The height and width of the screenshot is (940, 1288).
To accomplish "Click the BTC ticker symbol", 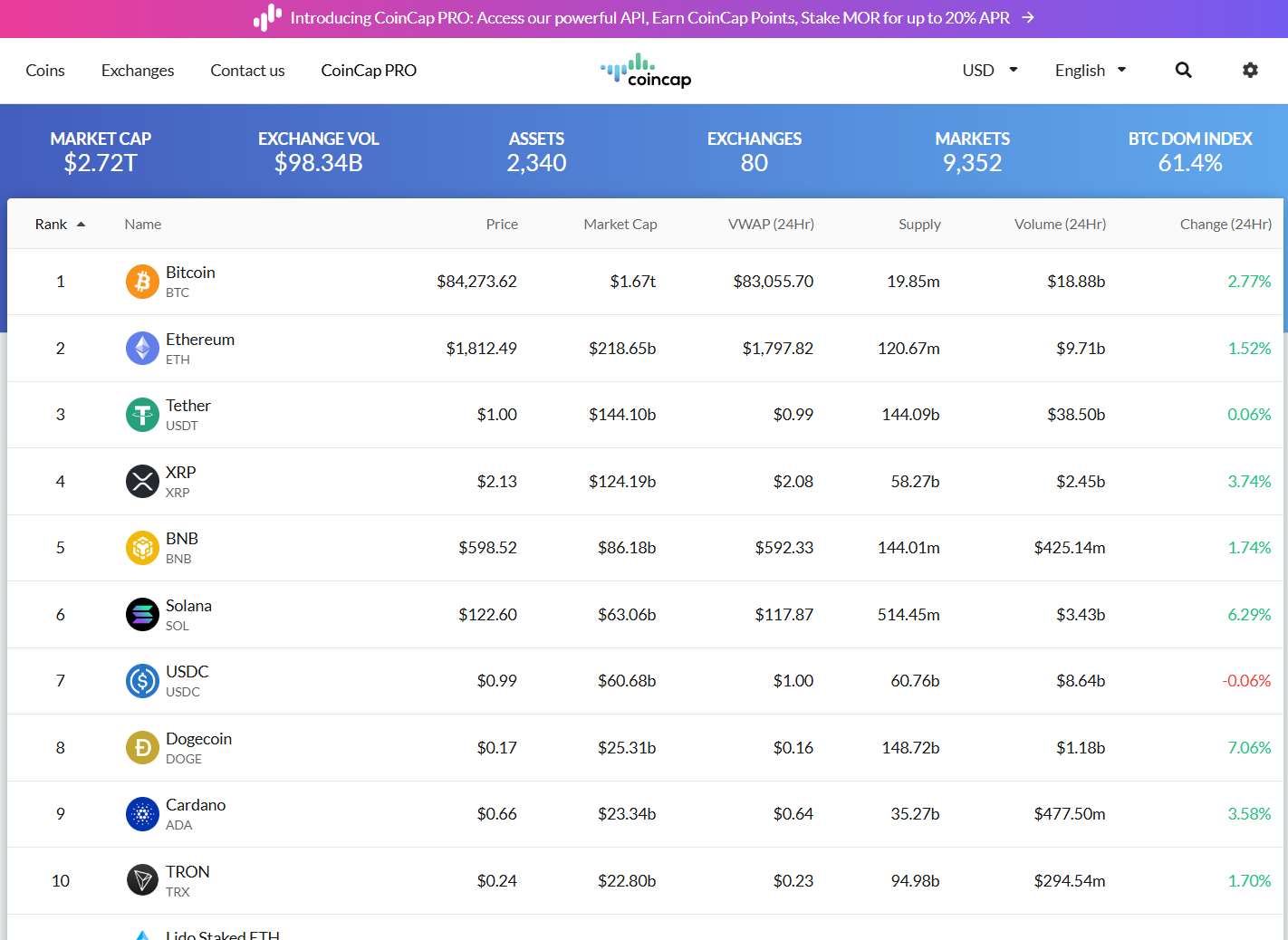I will pyautogui.click(x=178, y=293).
